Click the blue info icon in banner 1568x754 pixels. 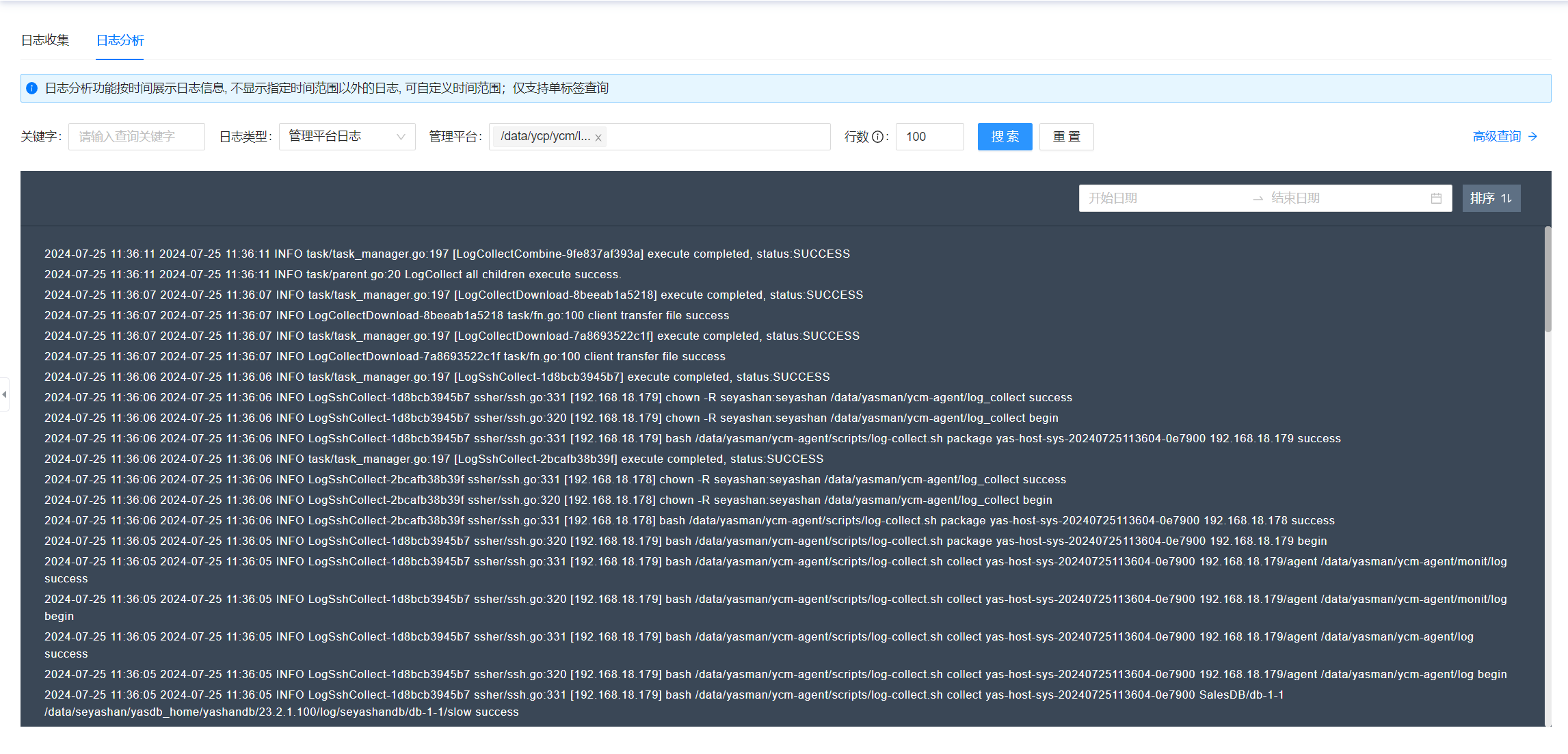(x=31, y=88)
